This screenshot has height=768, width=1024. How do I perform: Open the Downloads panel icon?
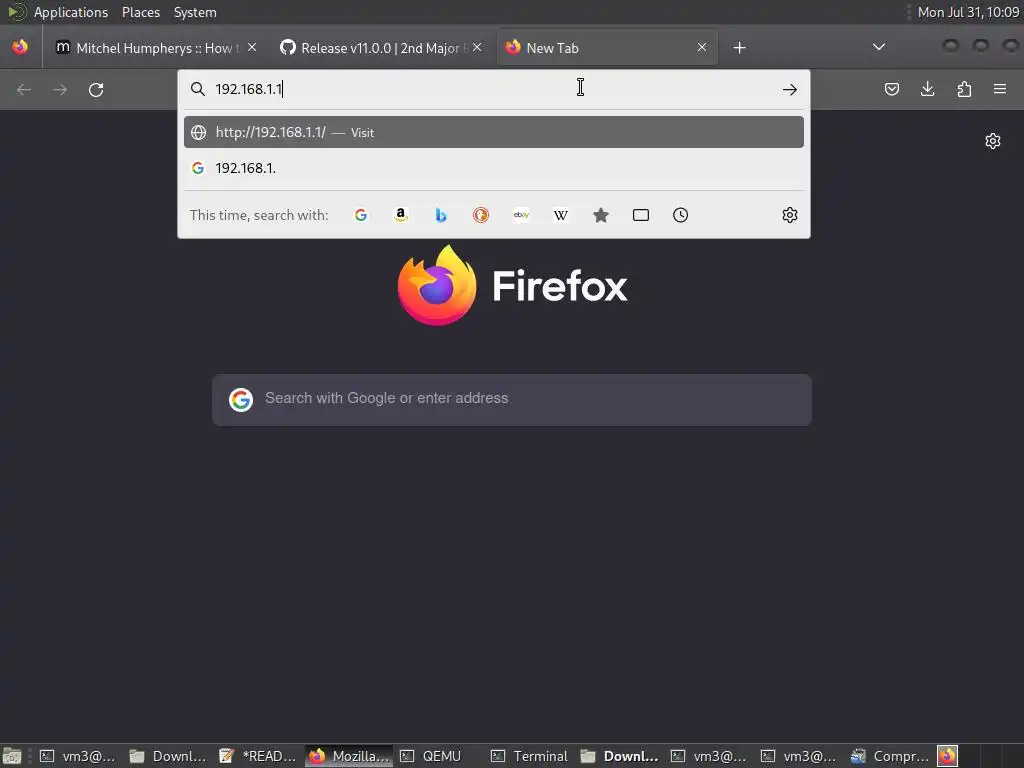point(927,89)
